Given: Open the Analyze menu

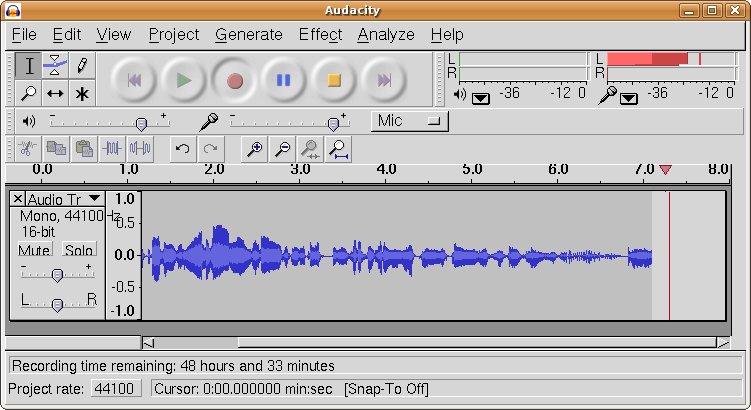Looking at the screenshot, I should (386, 34).
